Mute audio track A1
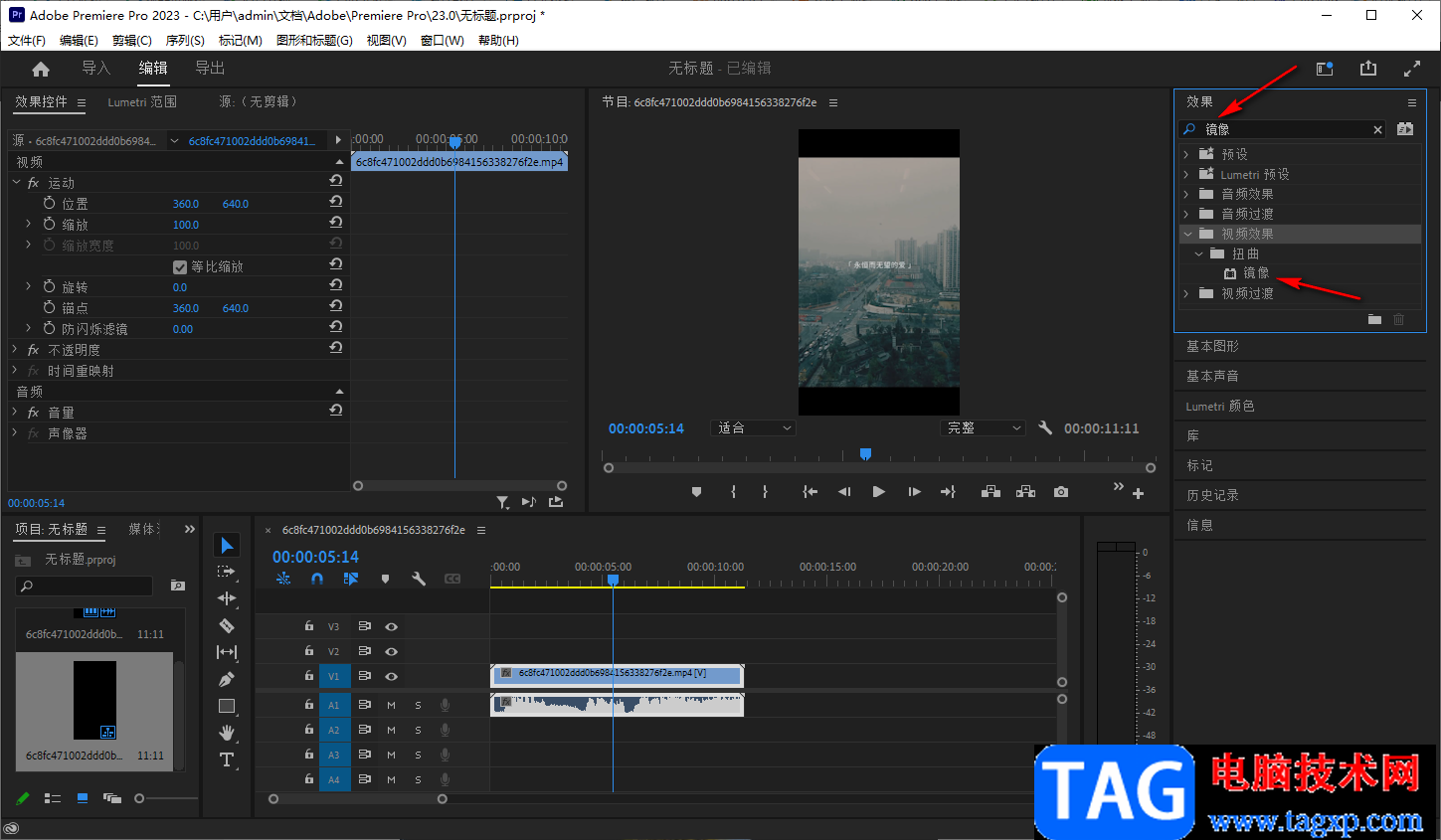 point(392,705)
